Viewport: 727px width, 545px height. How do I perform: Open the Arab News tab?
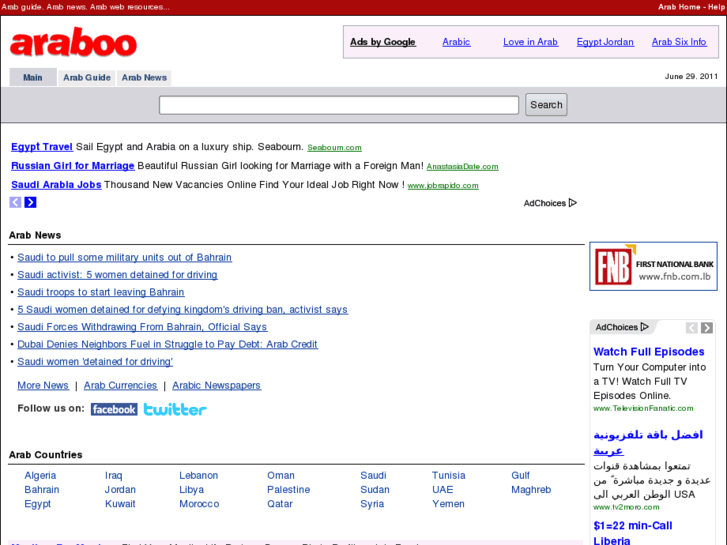pos(144,77)
